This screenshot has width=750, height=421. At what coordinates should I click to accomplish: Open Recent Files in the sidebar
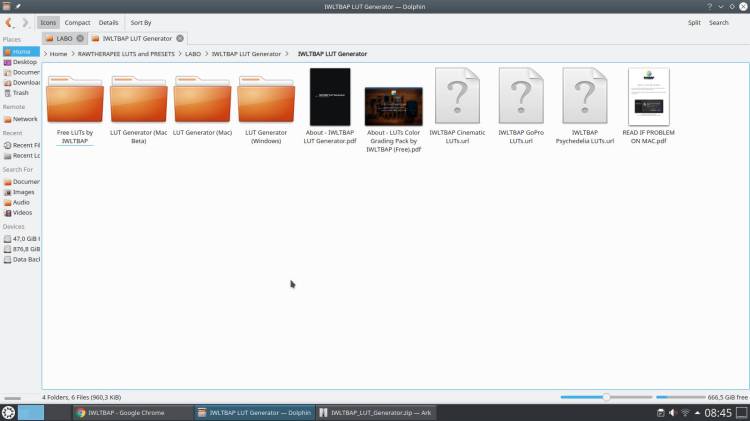pos(21,145)
